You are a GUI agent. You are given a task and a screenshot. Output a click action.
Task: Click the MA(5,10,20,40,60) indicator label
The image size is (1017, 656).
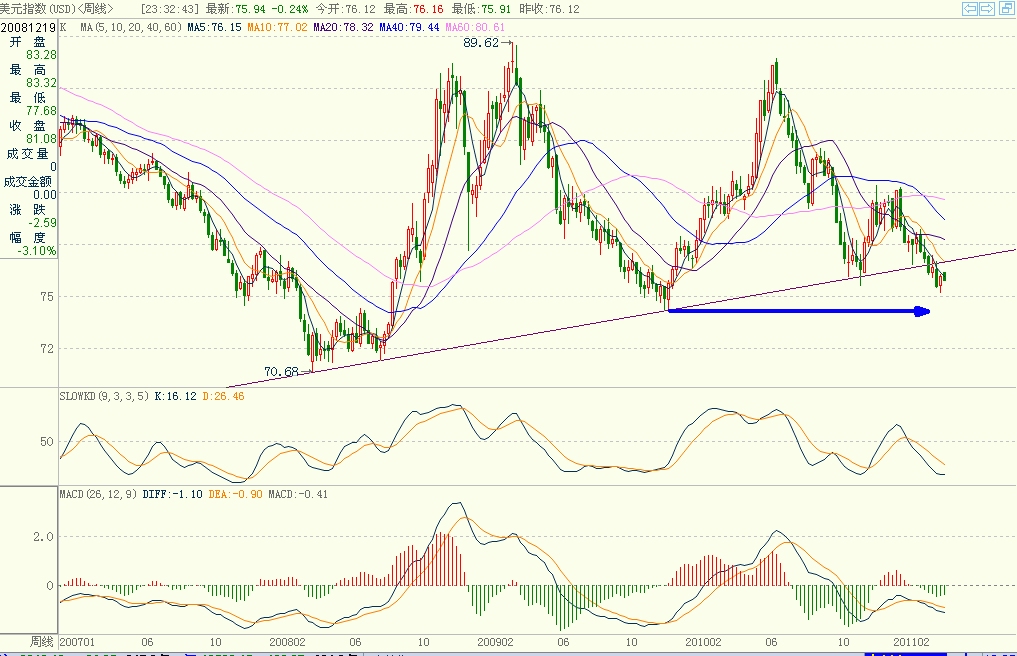pos(131,27)
